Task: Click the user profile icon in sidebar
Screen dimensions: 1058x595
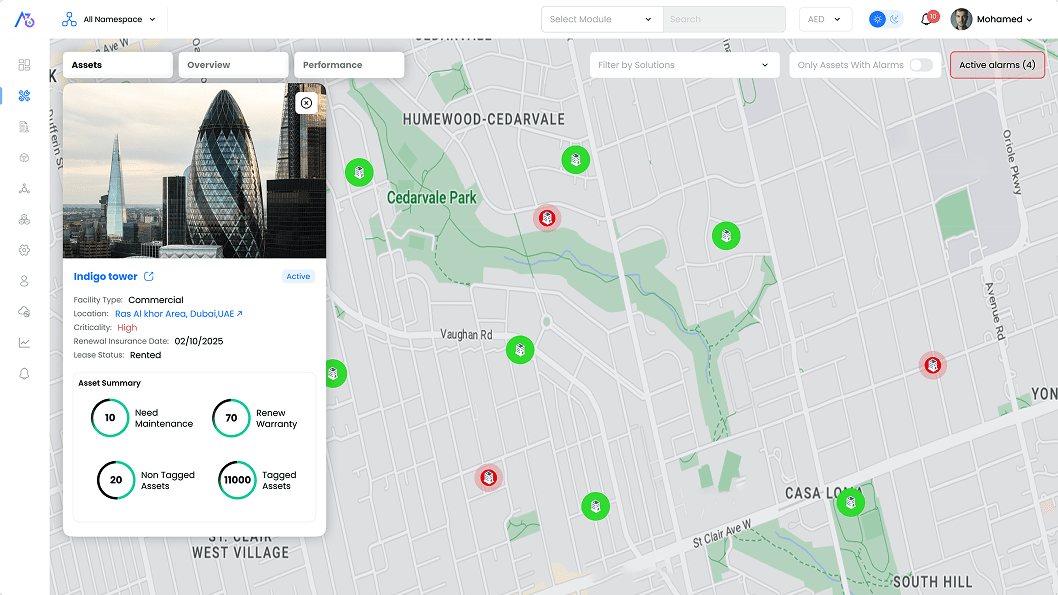Action: point(24,281)
